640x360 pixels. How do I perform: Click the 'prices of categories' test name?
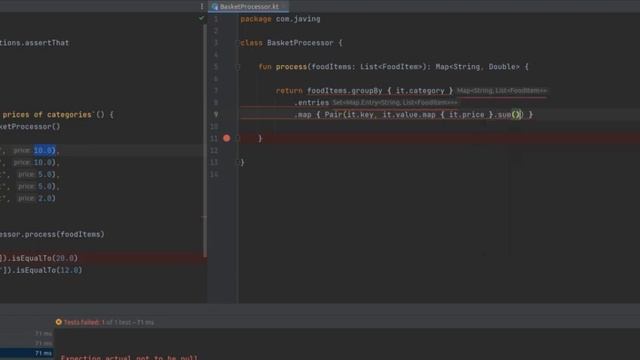point(47,115)
